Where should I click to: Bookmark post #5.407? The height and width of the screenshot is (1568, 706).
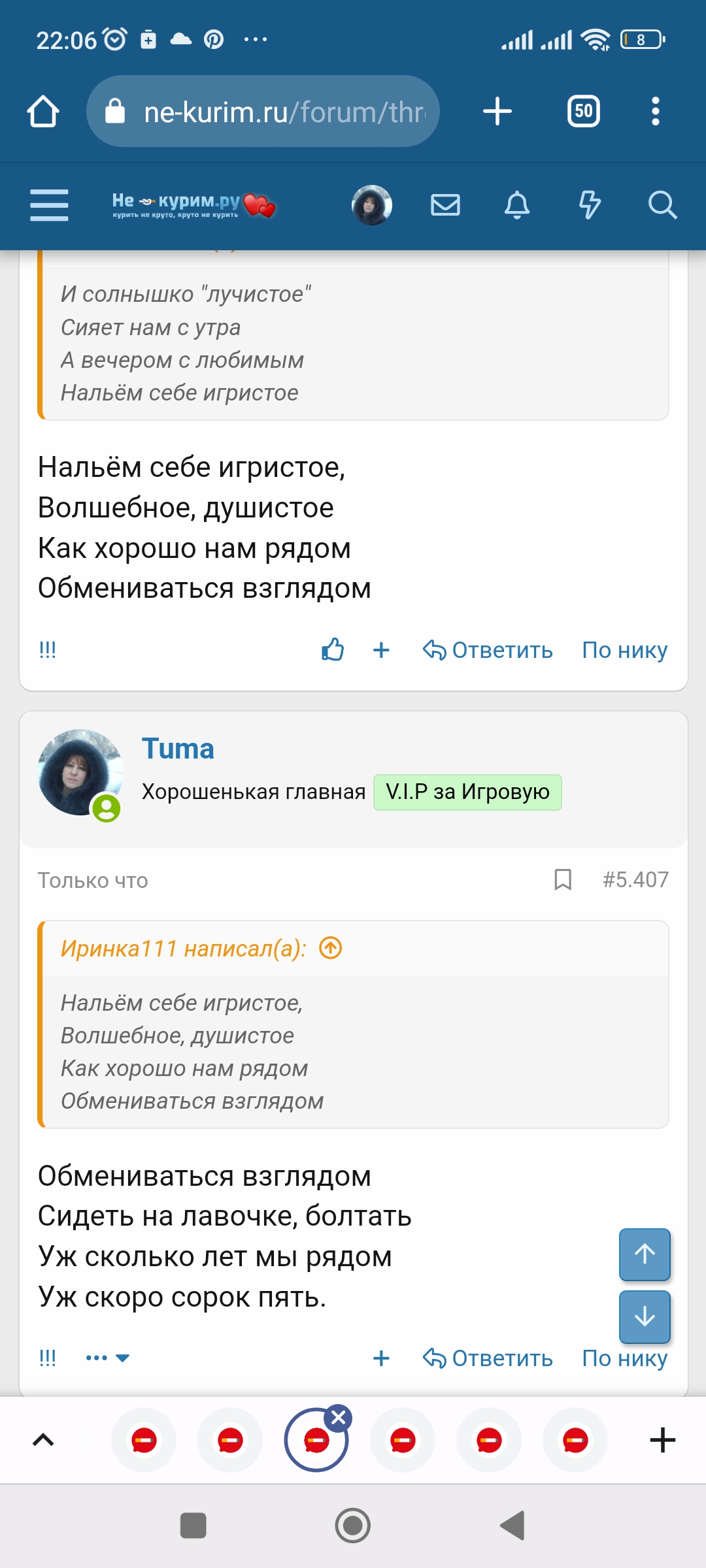click(562, 879)
